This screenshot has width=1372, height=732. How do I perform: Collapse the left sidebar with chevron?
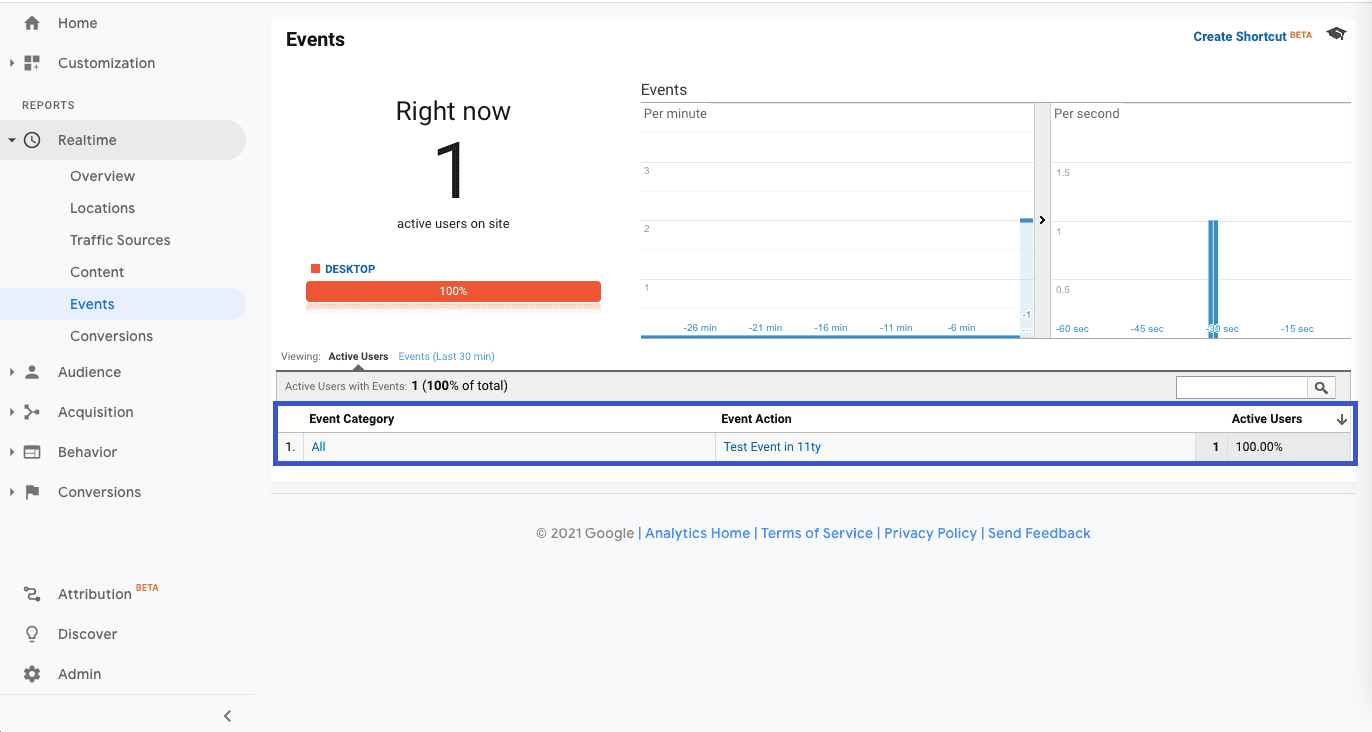[227, 715]
